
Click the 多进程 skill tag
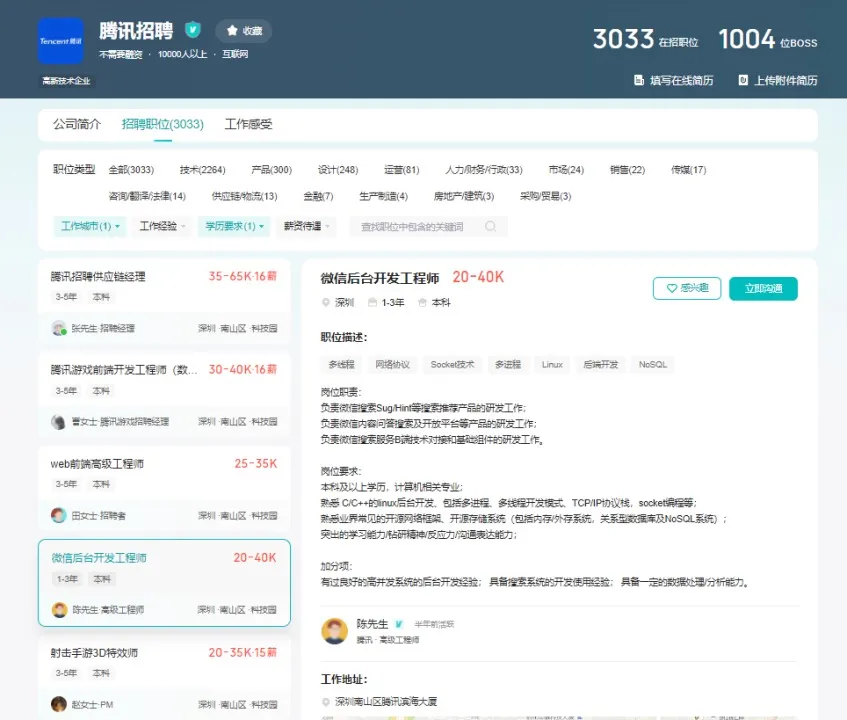click(x=508, y=365)
